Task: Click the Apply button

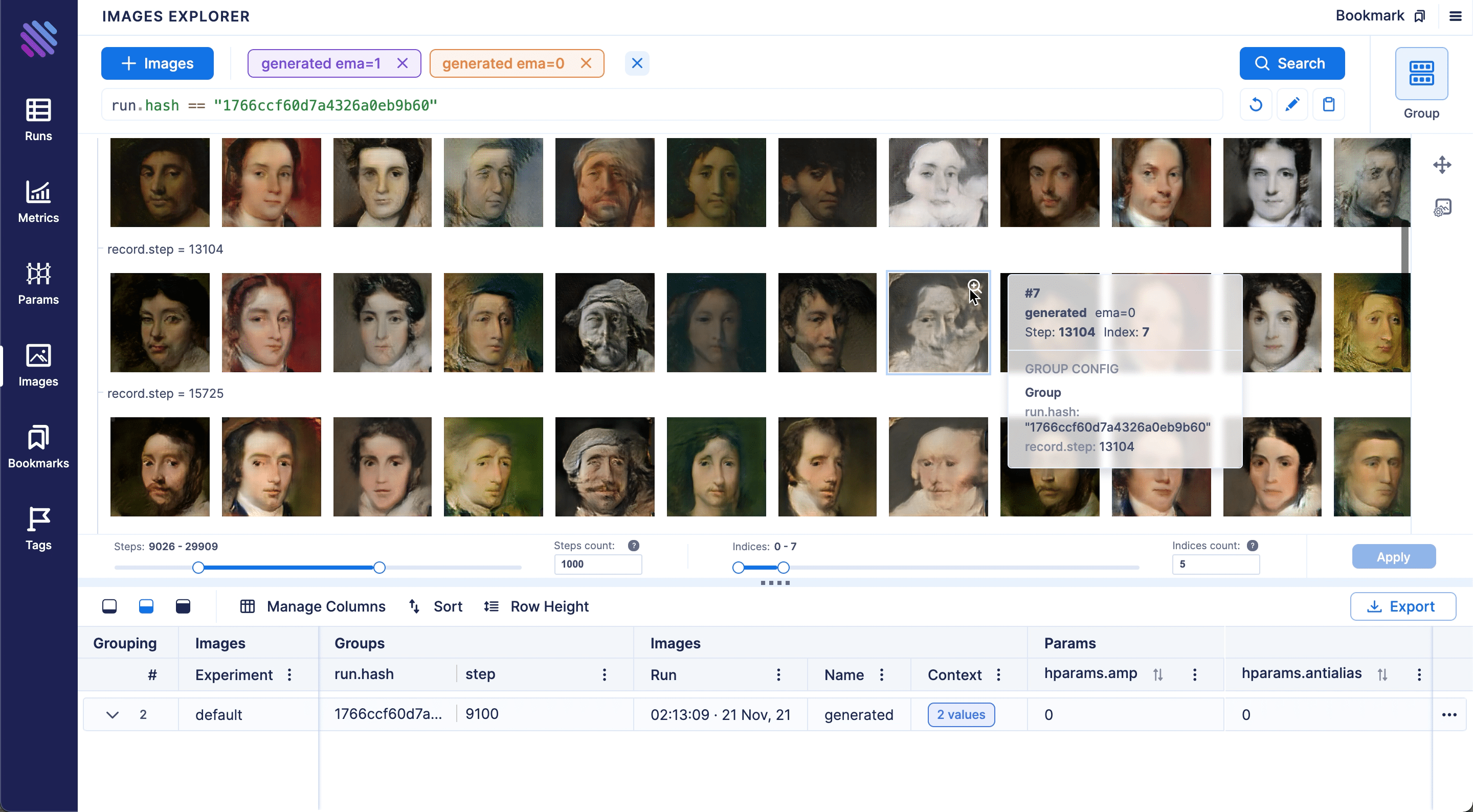Action: tap(1394, 556)
